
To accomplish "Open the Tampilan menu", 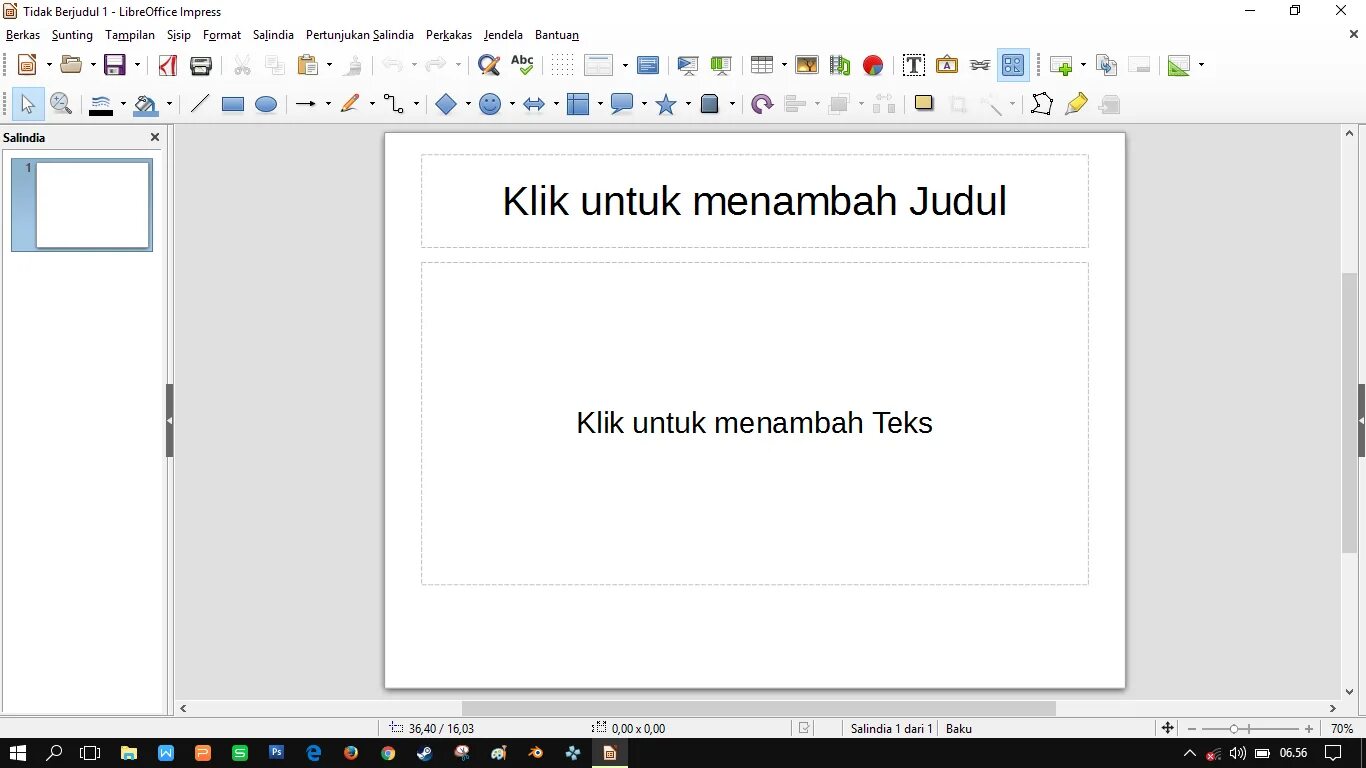I will click(130, 35).
